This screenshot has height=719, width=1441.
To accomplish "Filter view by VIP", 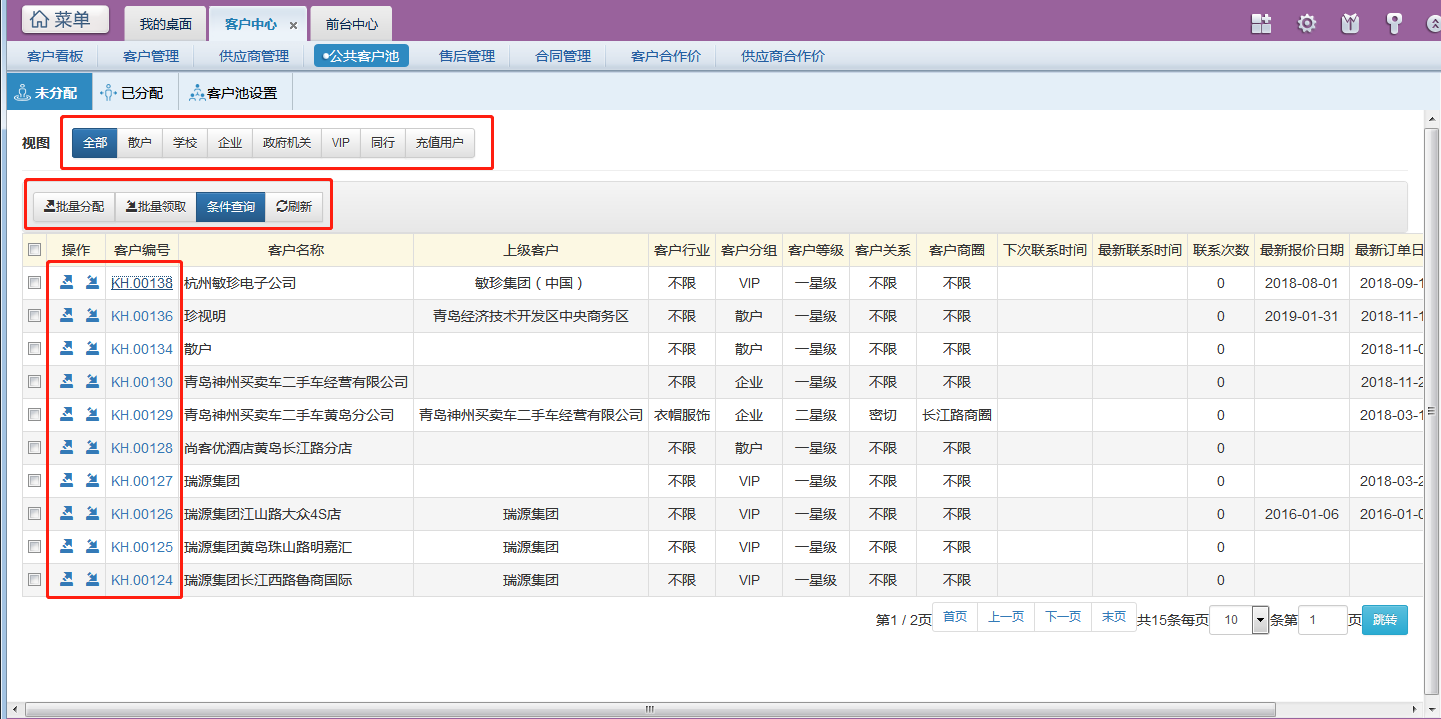I will click(341, 143).
